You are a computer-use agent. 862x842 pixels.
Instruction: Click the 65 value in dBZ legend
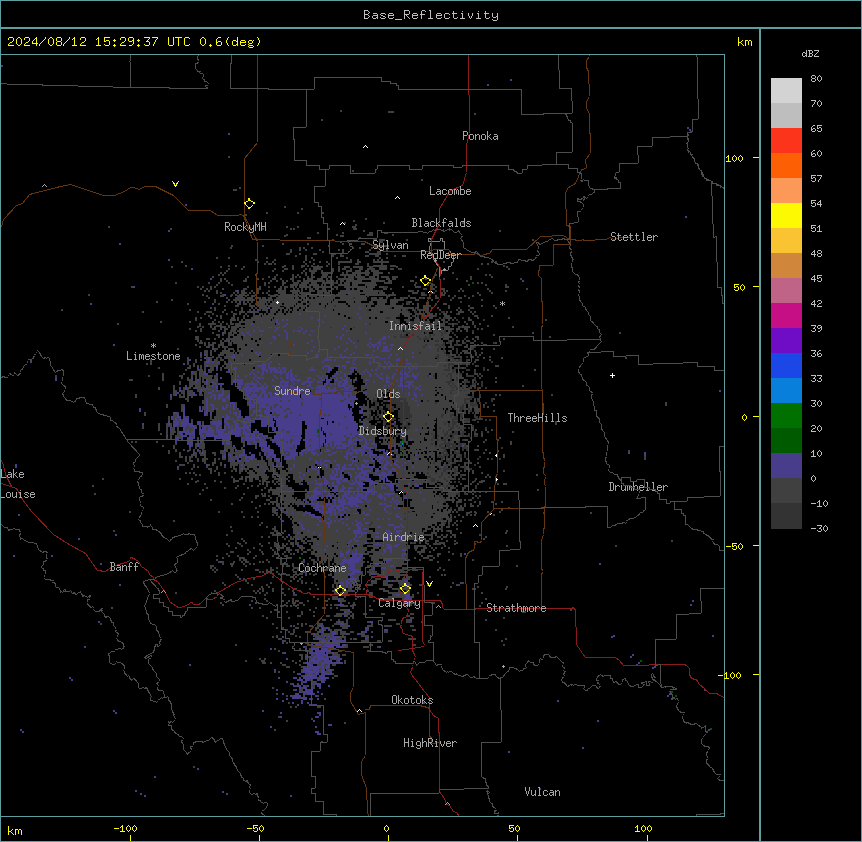pyautogui.click(x=816, y=129)
